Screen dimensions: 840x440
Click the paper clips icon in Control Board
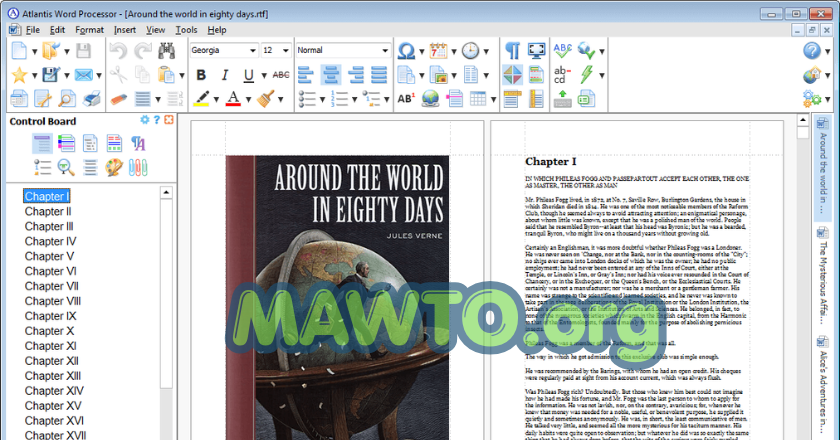[x=138, y=168]
